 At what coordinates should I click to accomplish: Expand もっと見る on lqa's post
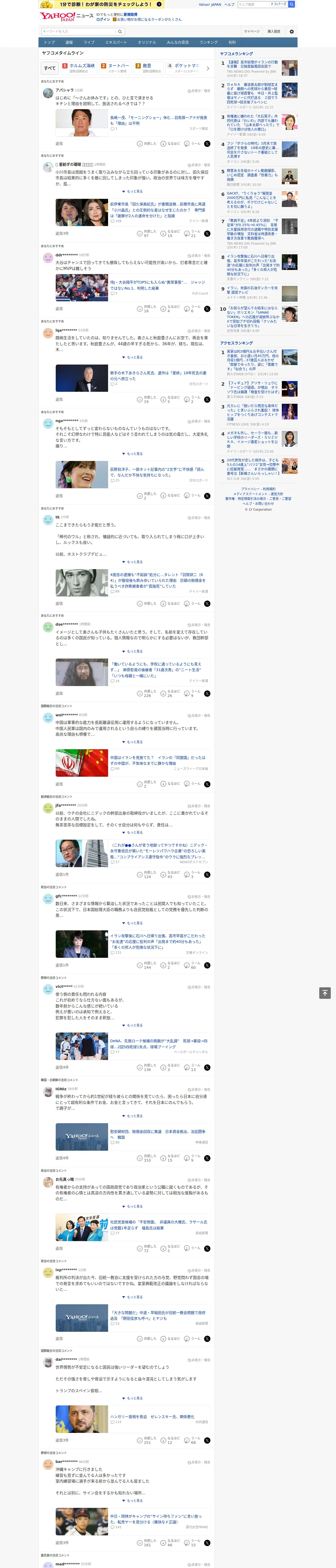pyautogui.click(x=132, y=357)
